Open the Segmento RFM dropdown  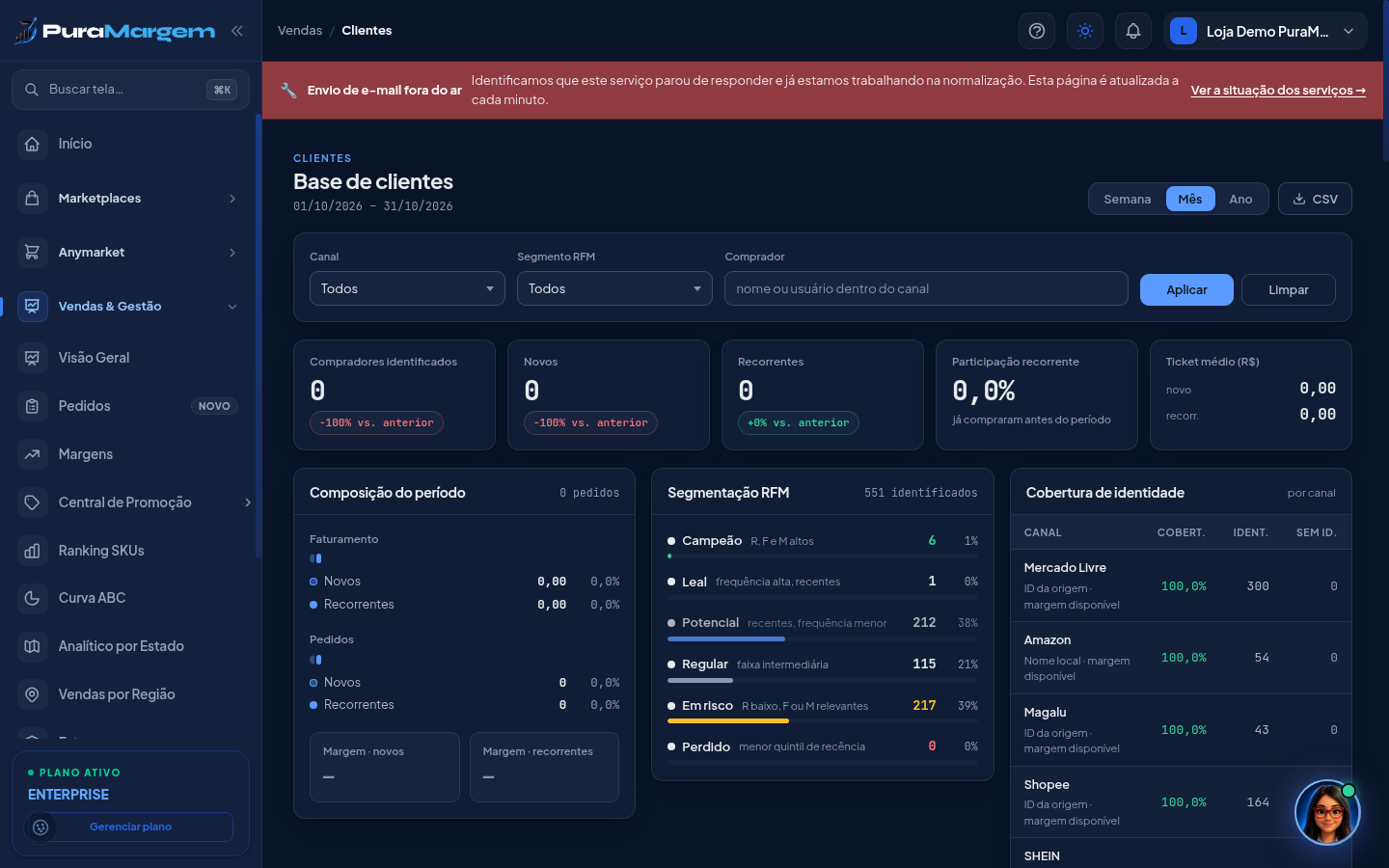(614, 288)
